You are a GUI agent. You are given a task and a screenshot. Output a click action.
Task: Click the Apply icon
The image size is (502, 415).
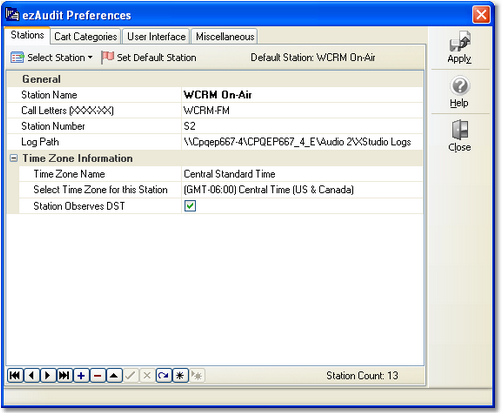(x=460, y=42)
